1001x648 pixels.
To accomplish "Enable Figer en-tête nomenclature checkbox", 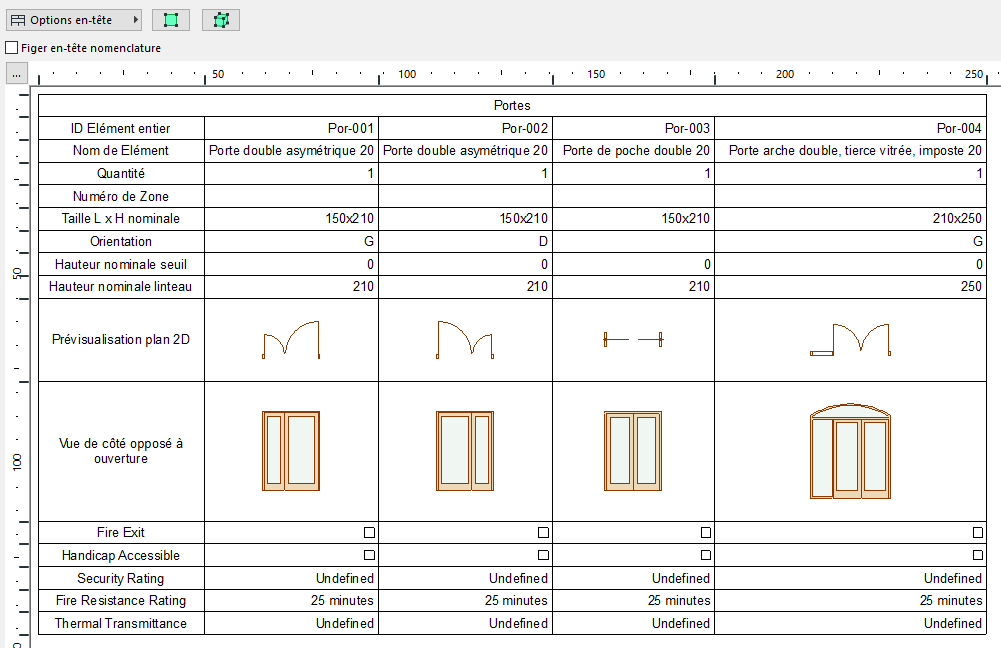I will [11, 48].
